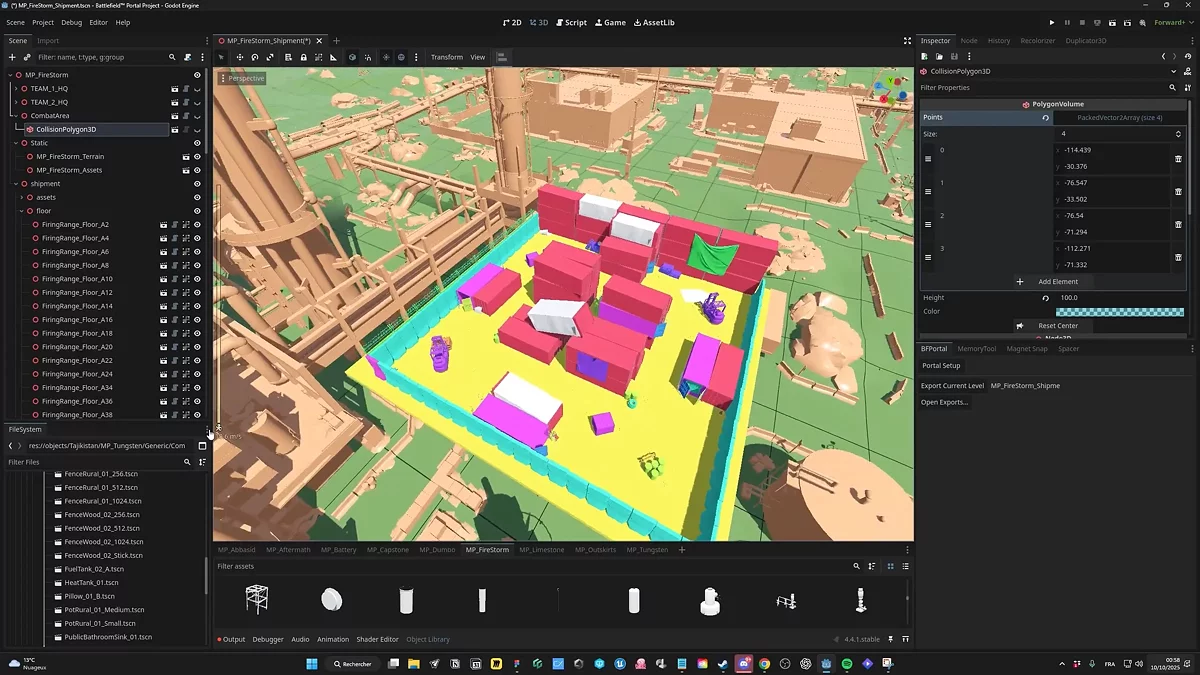Open the Debug menu
The height and width of the screenshot is (675, 1200).
click(x=72, y=22)
